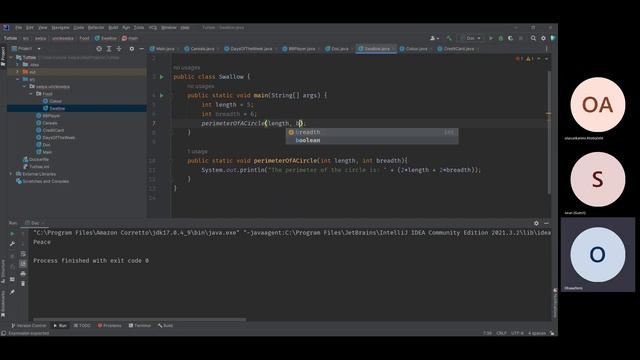Screen dimensions: 640x360
Task: Click the editor vertical scrollbar
Action: 549,131
